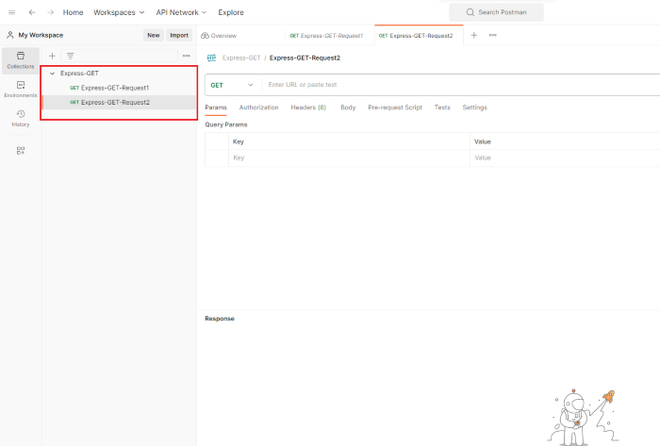Open the tab options ellipsis menu
This screenshot has height=446, width=660.
coord(492,35)
